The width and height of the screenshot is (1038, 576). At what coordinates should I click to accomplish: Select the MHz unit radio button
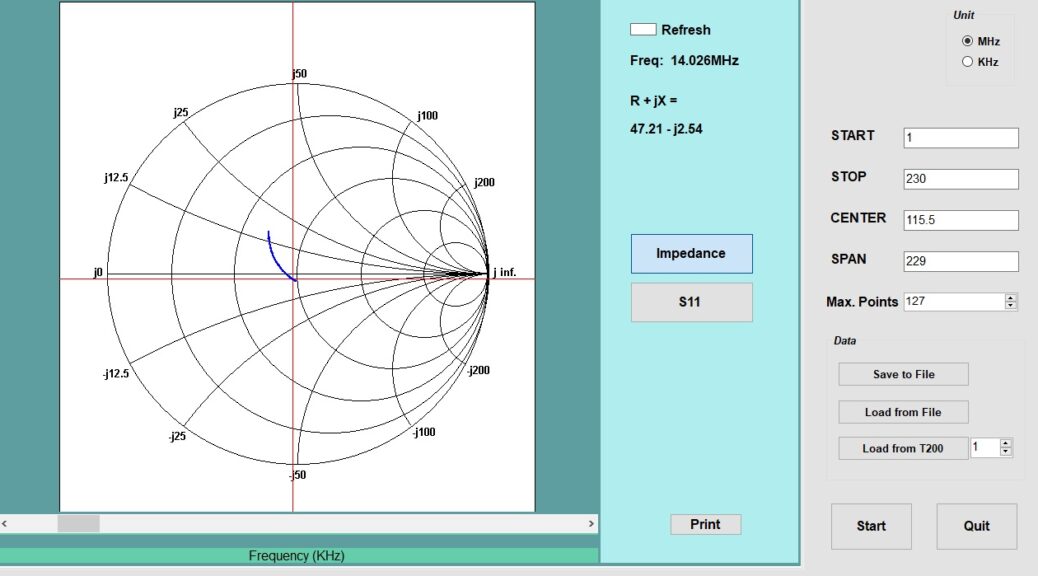click(967, 41)
